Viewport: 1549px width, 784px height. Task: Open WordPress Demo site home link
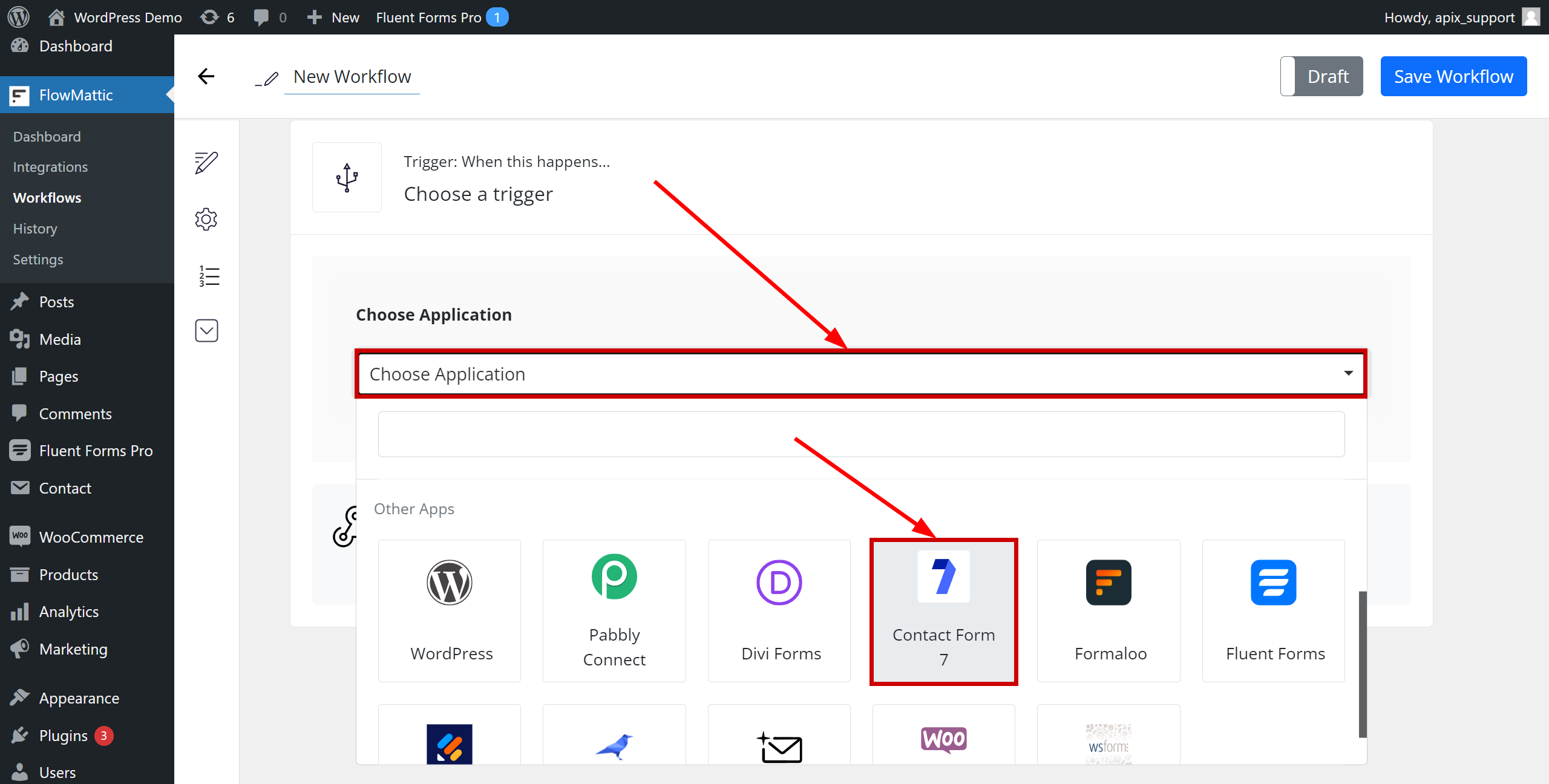(x=115, y=17)
